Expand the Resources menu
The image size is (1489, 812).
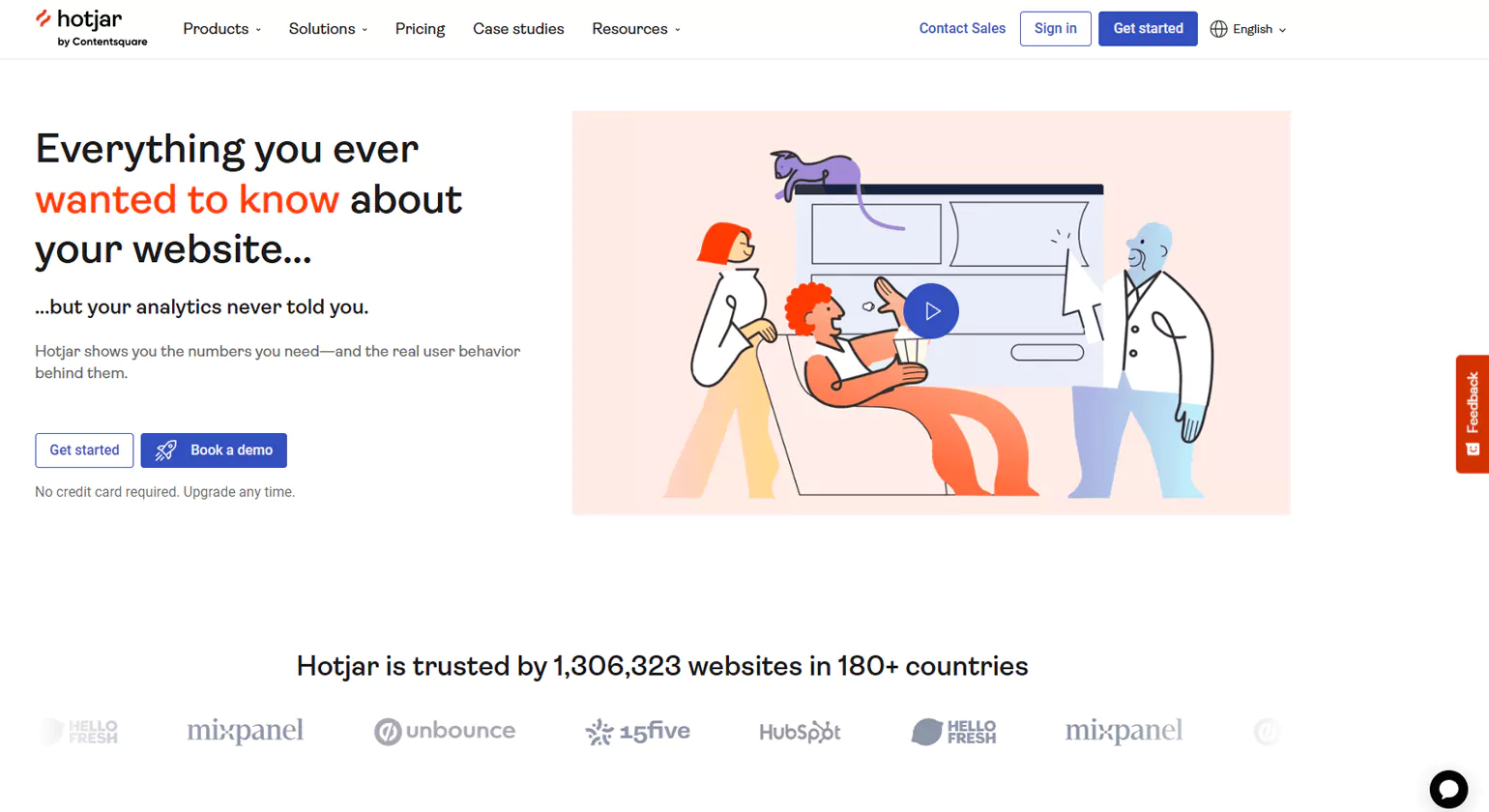tap(635, 29)
